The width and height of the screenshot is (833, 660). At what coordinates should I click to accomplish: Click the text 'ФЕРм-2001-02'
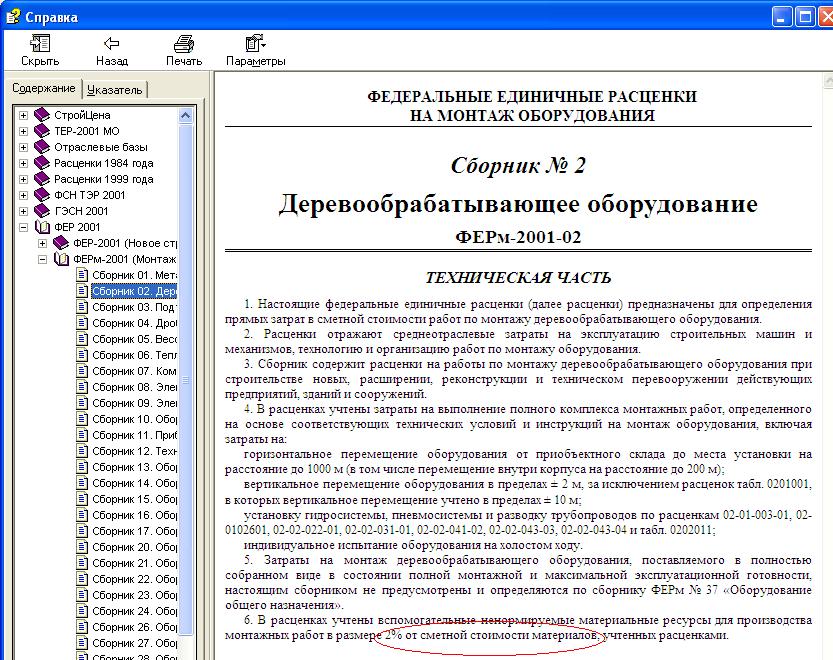click(518, 237)
